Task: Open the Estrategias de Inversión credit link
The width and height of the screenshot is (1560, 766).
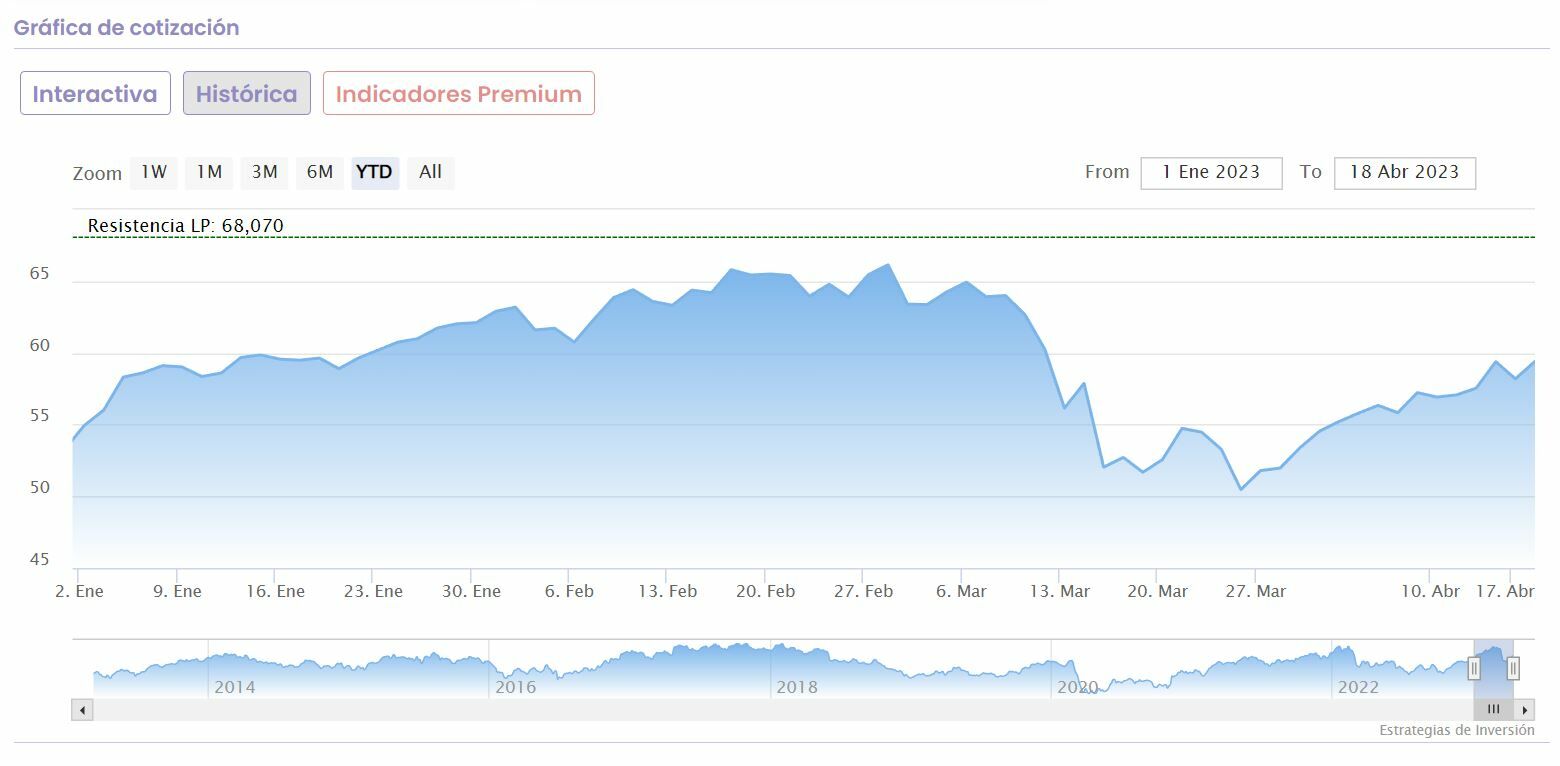Action: pos(1456,731)
